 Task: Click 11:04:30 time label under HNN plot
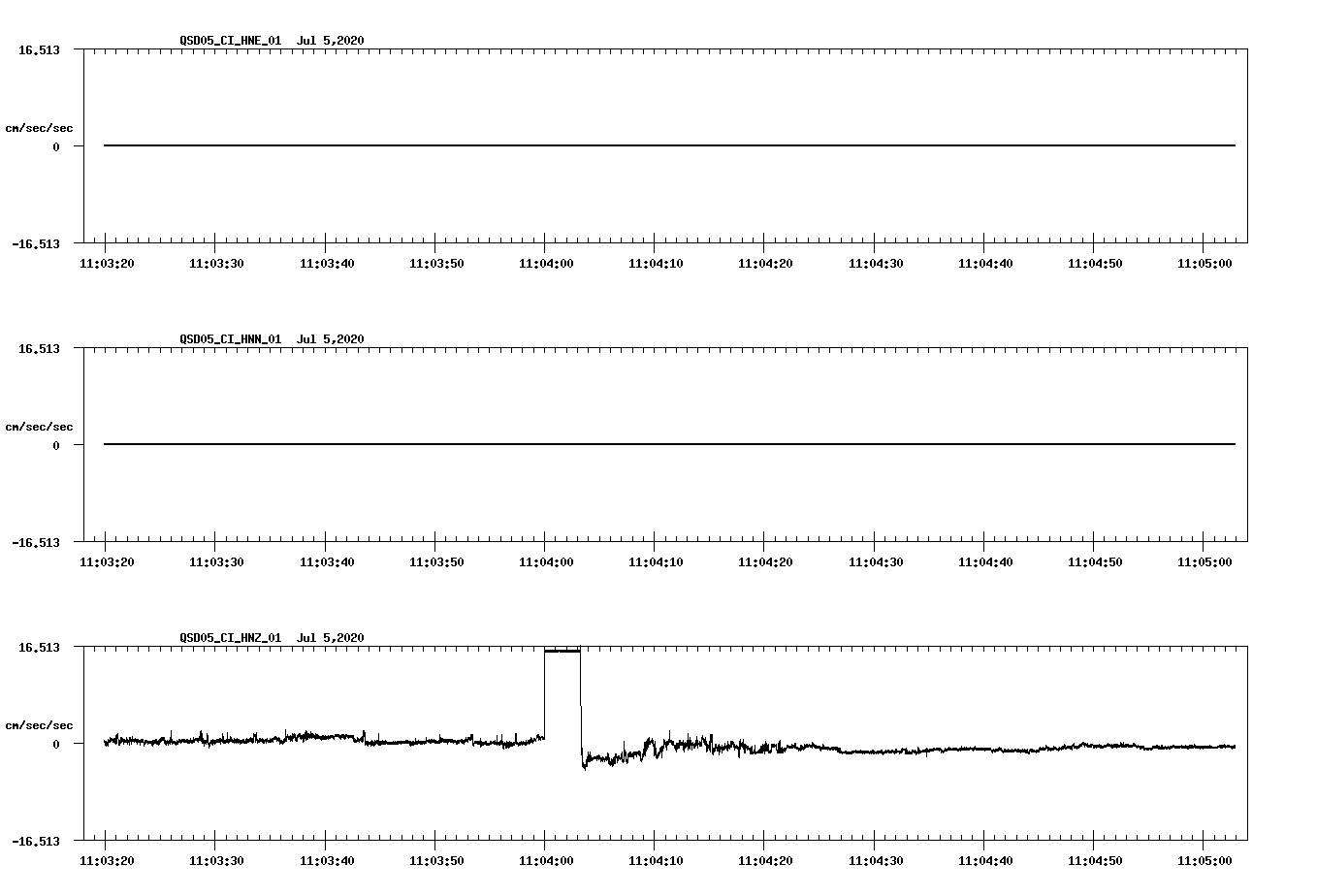(875, 561)
